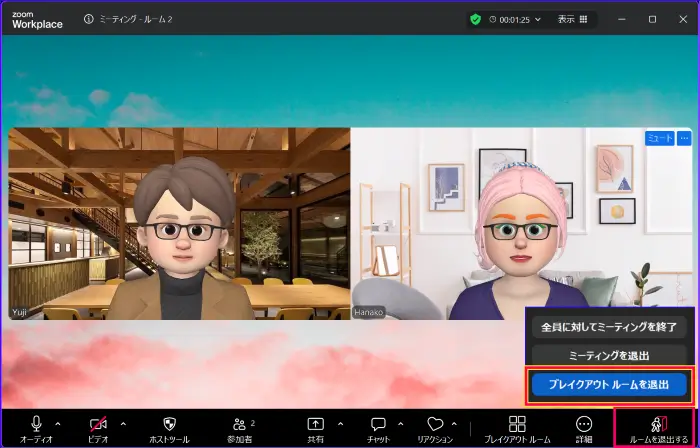This screenshot has width=700, height=448.
Task: Click Yuji name label
Action: click(19, 312)
